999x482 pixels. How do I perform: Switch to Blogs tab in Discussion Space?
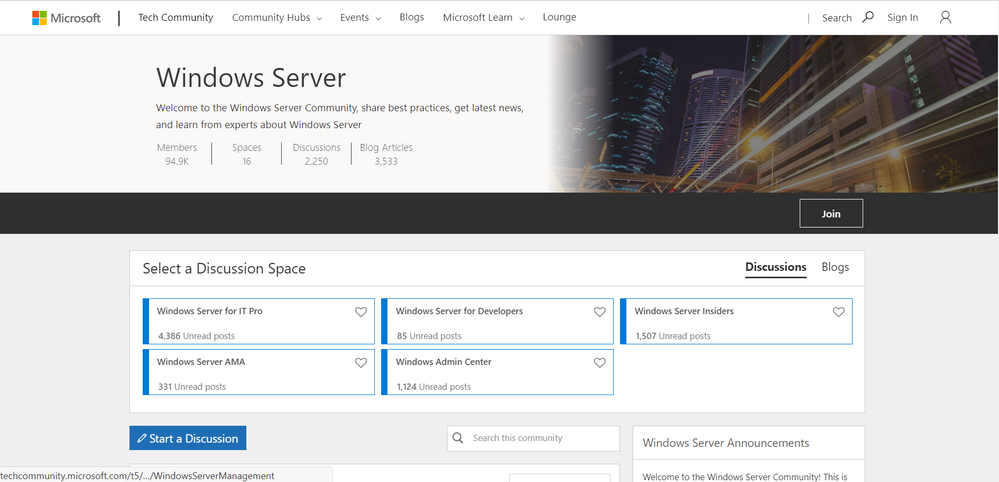[x=835, y=267]
